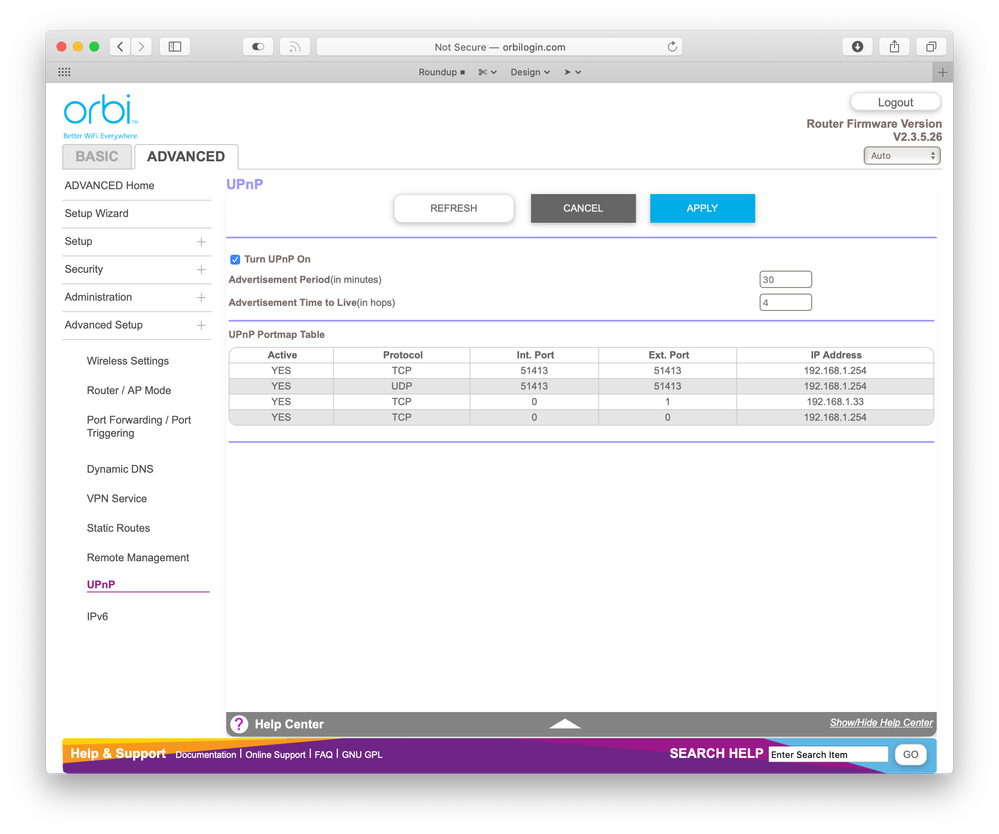
Task: Click the Share icon in Safari toolbar
Action: (x=893, y=46)
